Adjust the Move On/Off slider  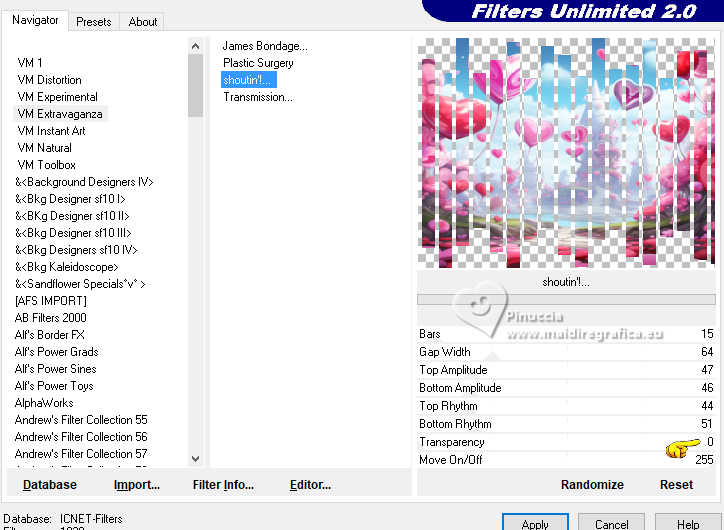[566, 460]
